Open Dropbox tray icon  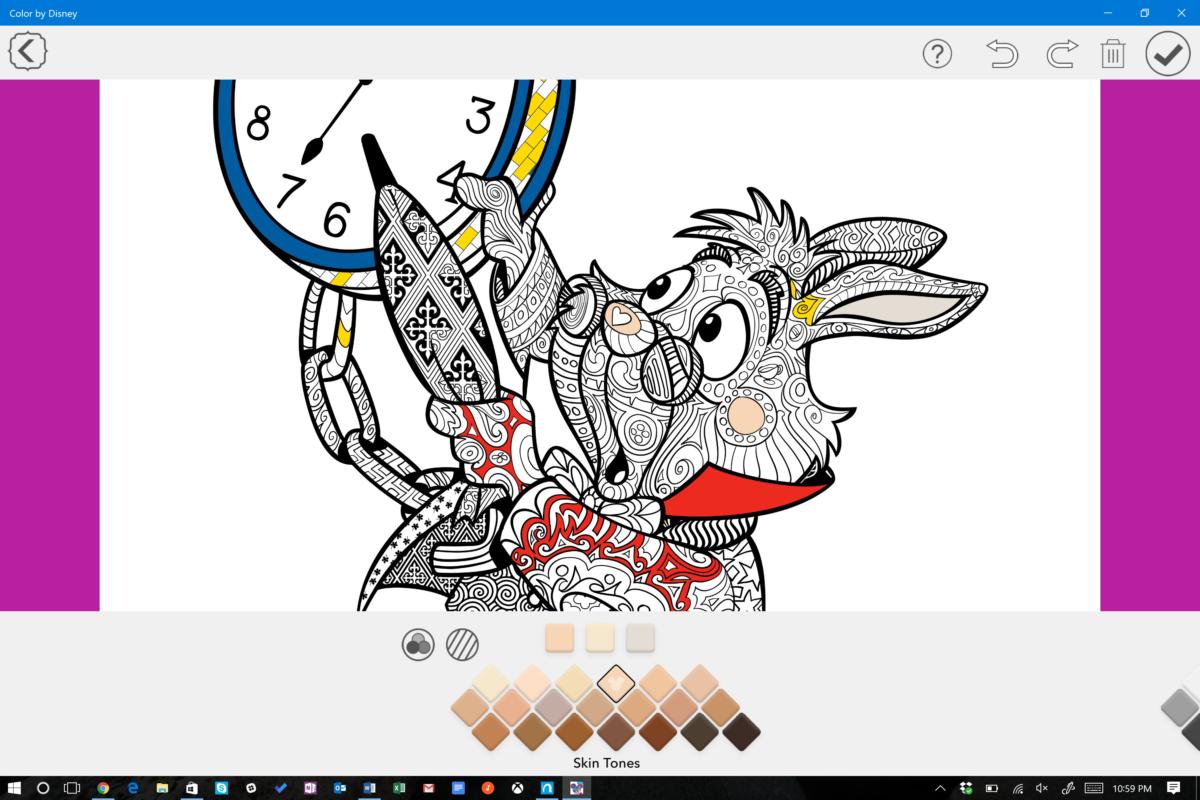(x=967, y=788)
